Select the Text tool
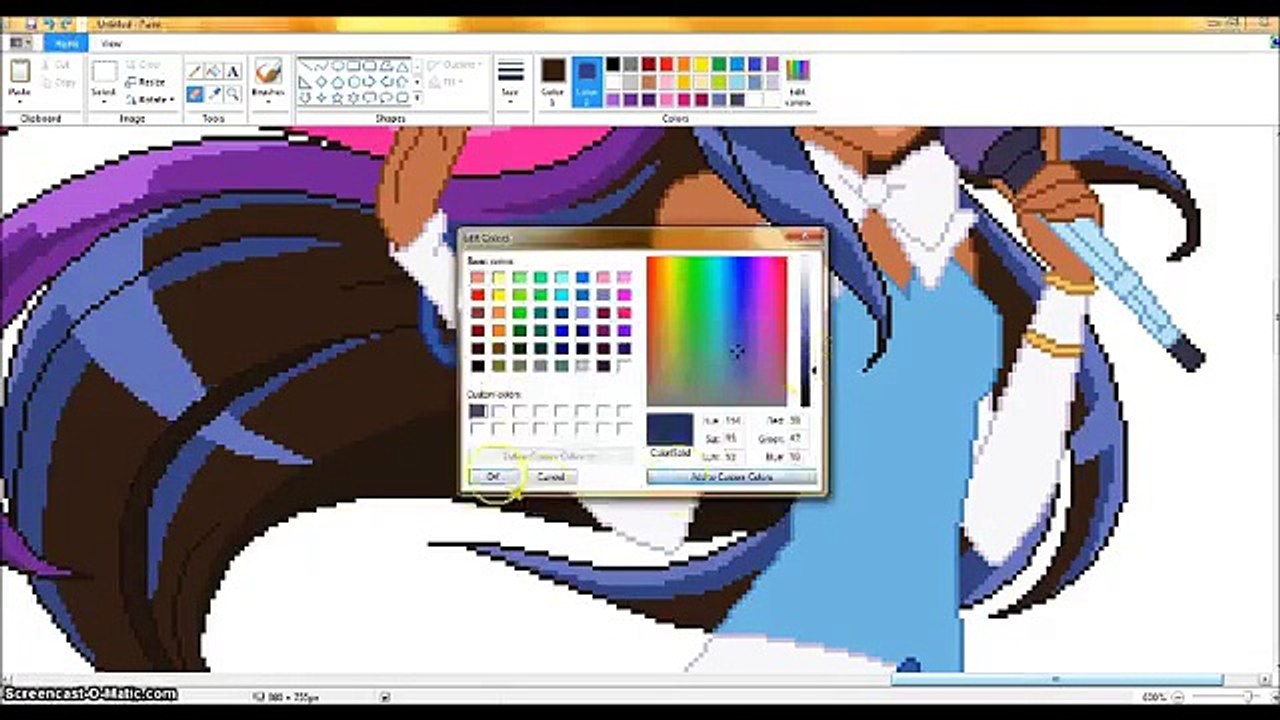The width and height of the screenshot is (1280, 720). point(233,71)
